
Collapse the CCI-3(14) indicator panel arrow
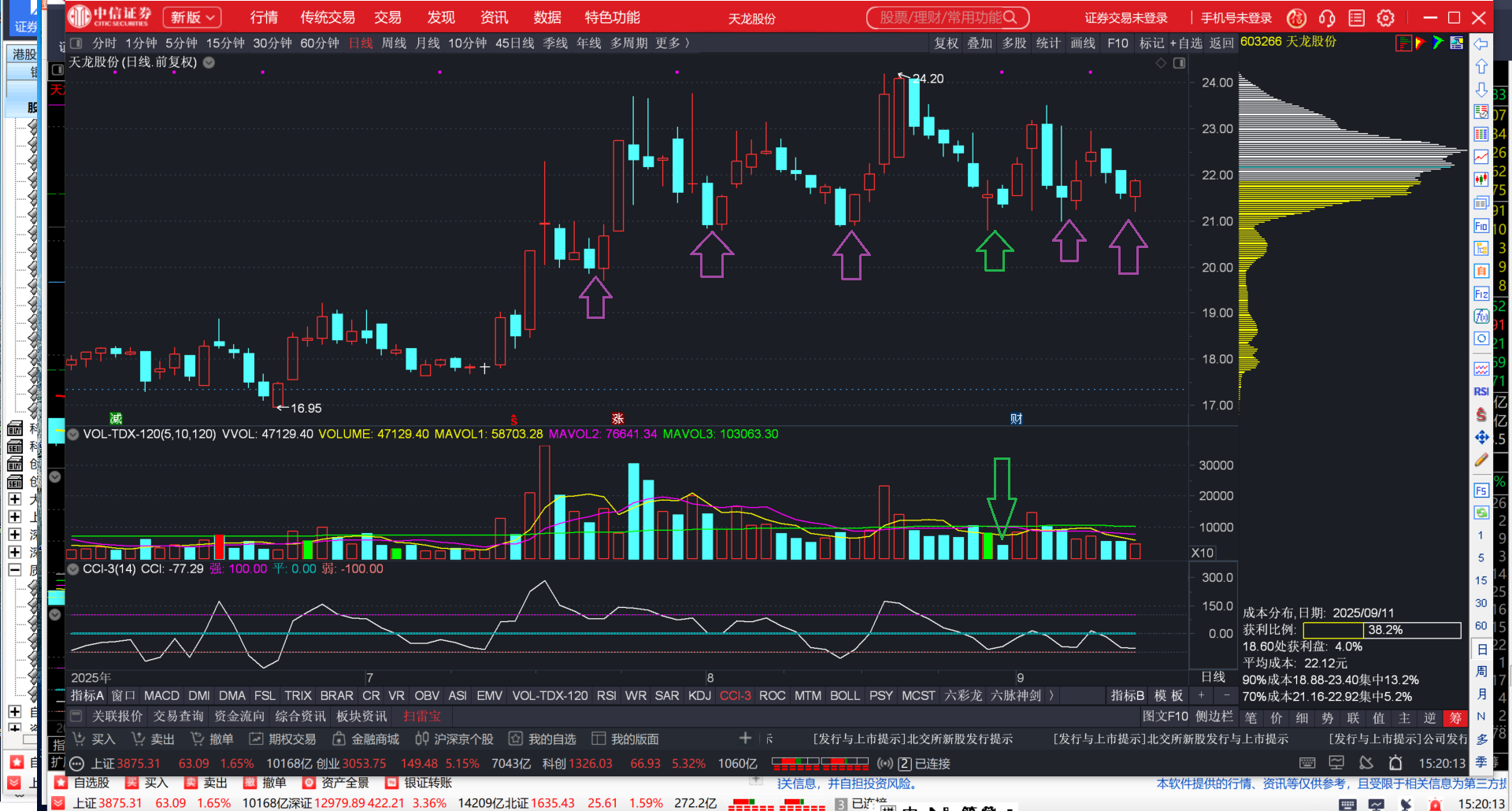point(73,569)
